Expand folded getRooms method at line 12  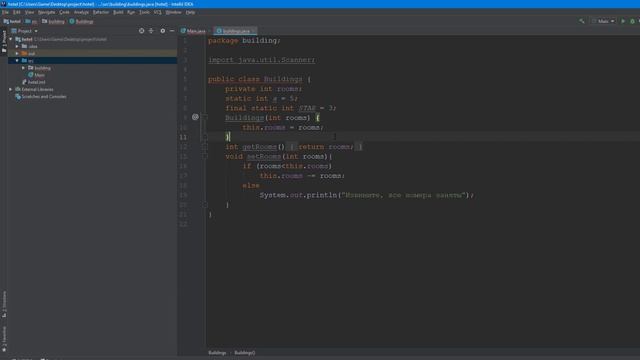pos(205,147)
